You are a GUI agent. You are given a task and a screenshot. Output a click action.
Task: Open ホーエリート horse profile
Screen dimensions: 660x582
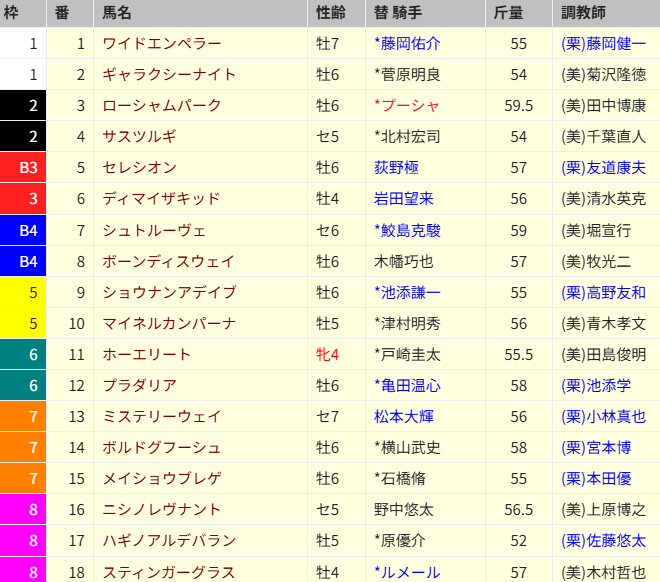coord(147,354)
